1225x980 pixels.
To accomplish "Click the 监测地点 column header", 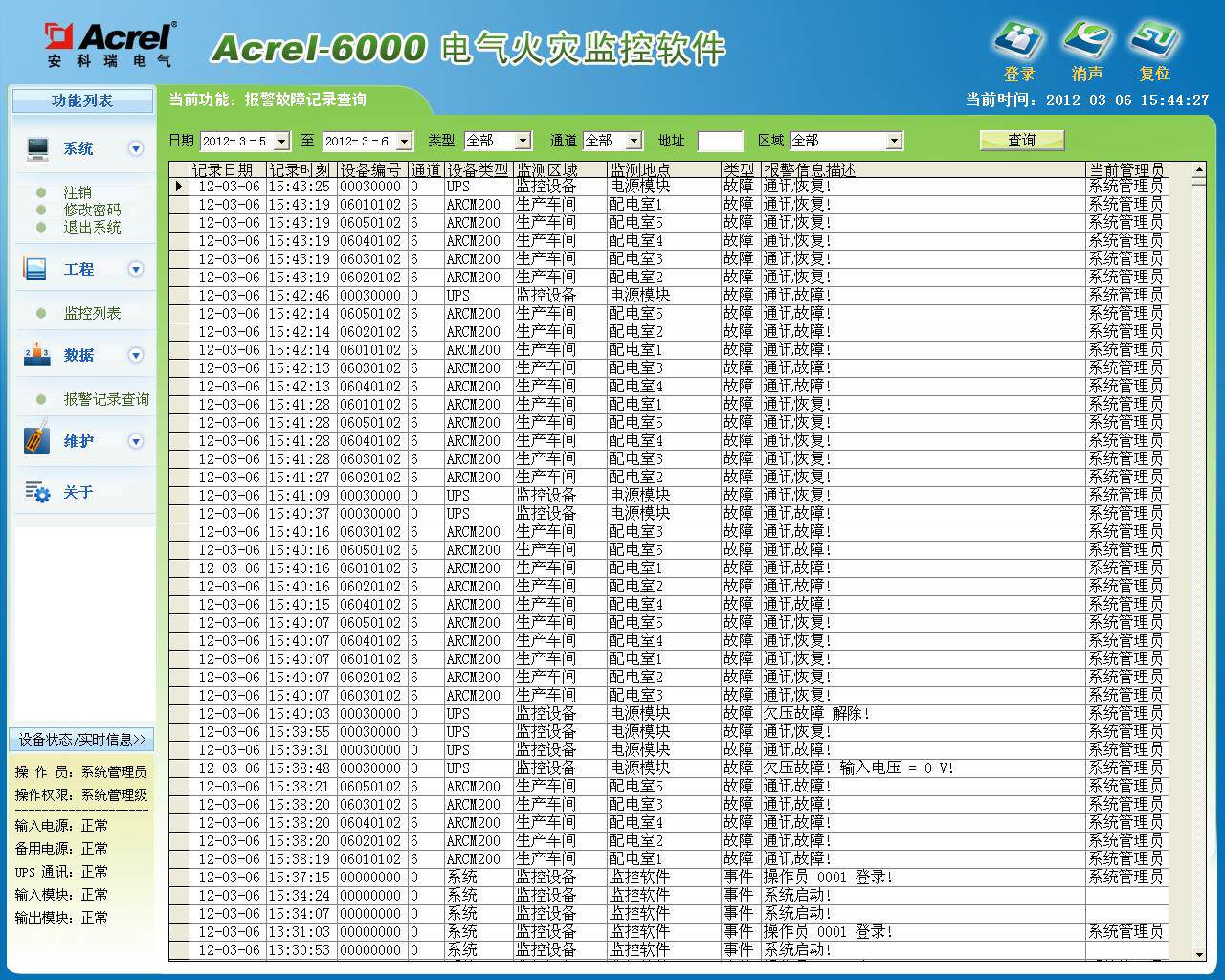I will click(x=664, y=169).
